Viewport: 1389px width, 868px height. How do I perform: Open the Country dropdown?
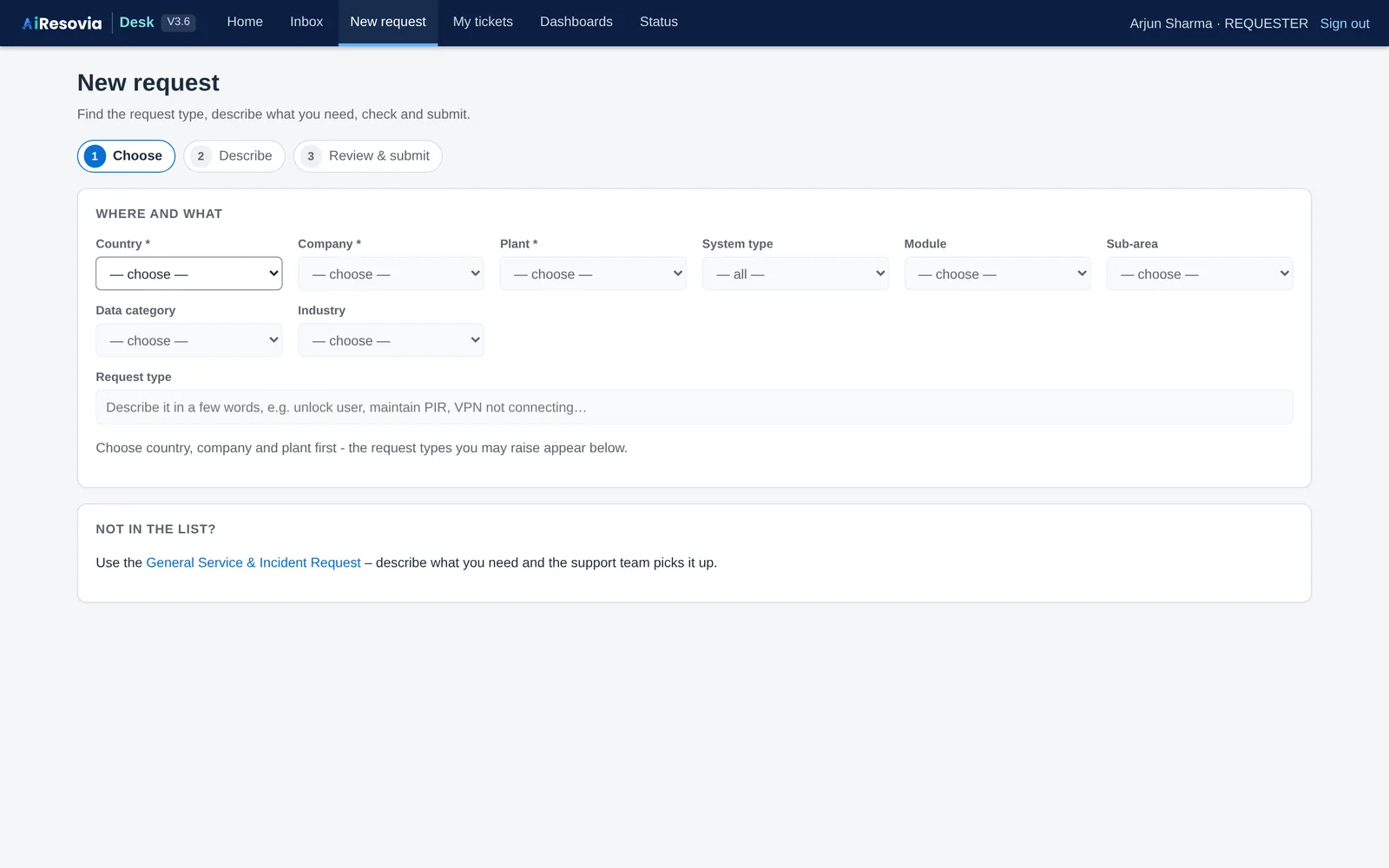click(188, 273)
